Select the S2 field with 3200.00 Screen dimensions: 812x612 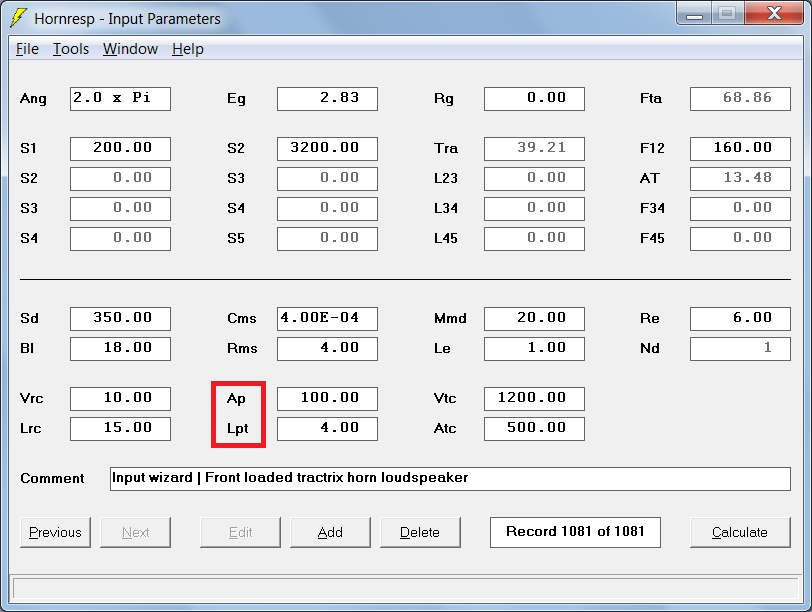tap(327, 149)
